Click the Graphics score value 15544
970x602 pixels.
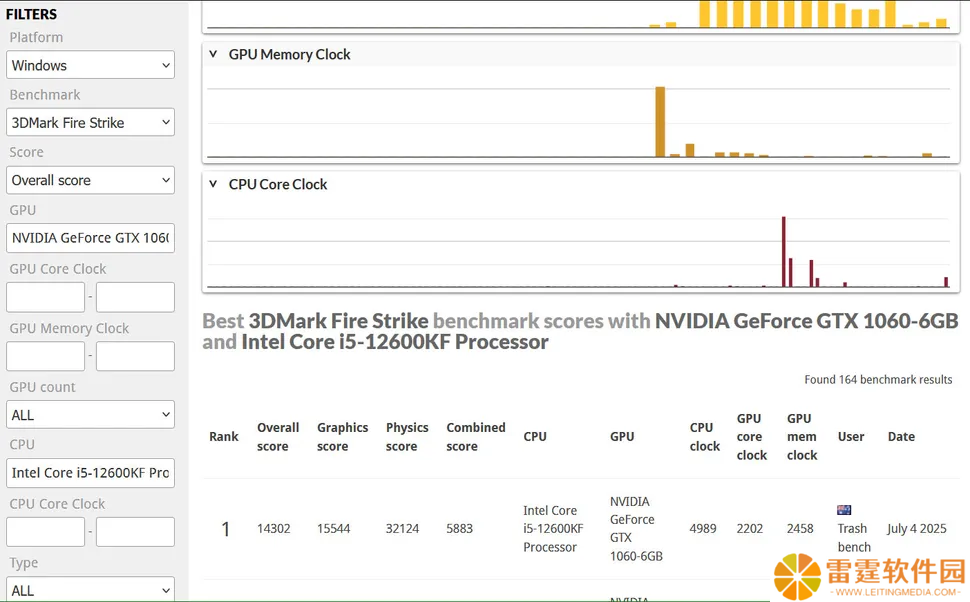pos(333,528)
